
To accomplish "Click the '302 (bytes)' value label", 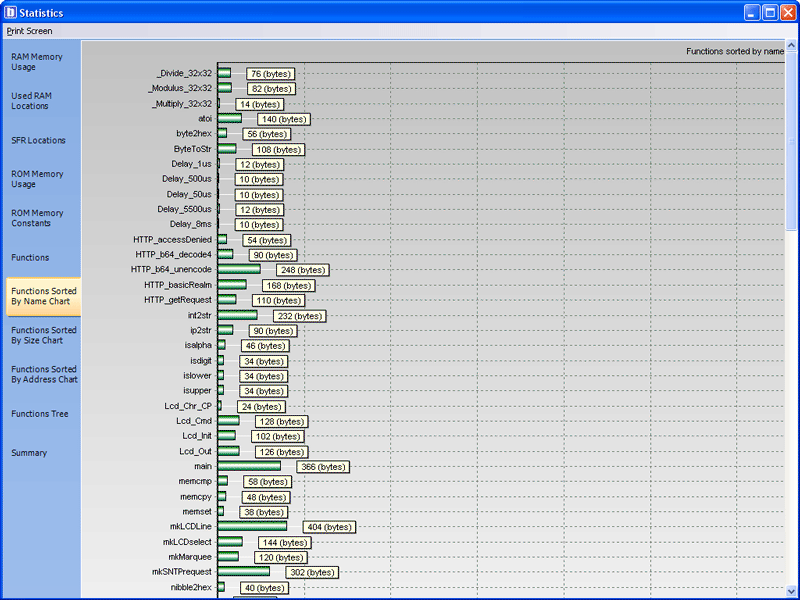I will (x=312, y=572).
